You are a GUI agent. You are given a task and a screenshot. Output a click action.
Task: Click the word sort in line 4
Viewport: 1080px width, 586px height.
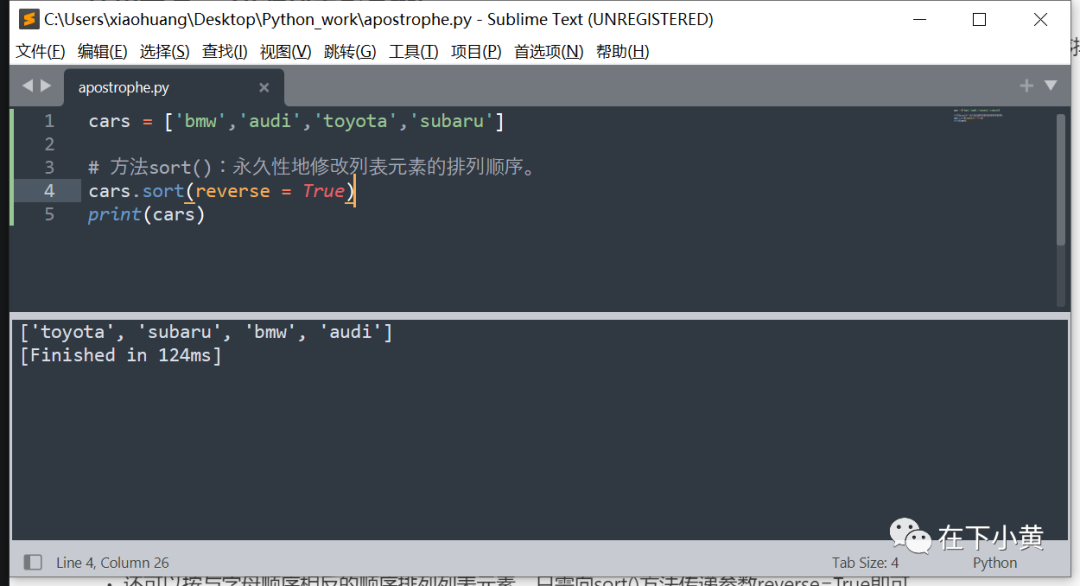click(163, 191)
